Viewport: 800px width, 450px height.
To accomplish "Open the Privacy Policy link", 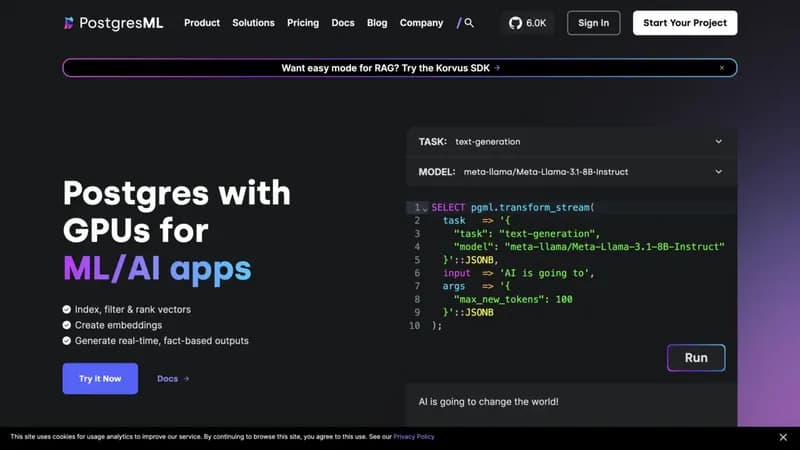I will [414, 437].
